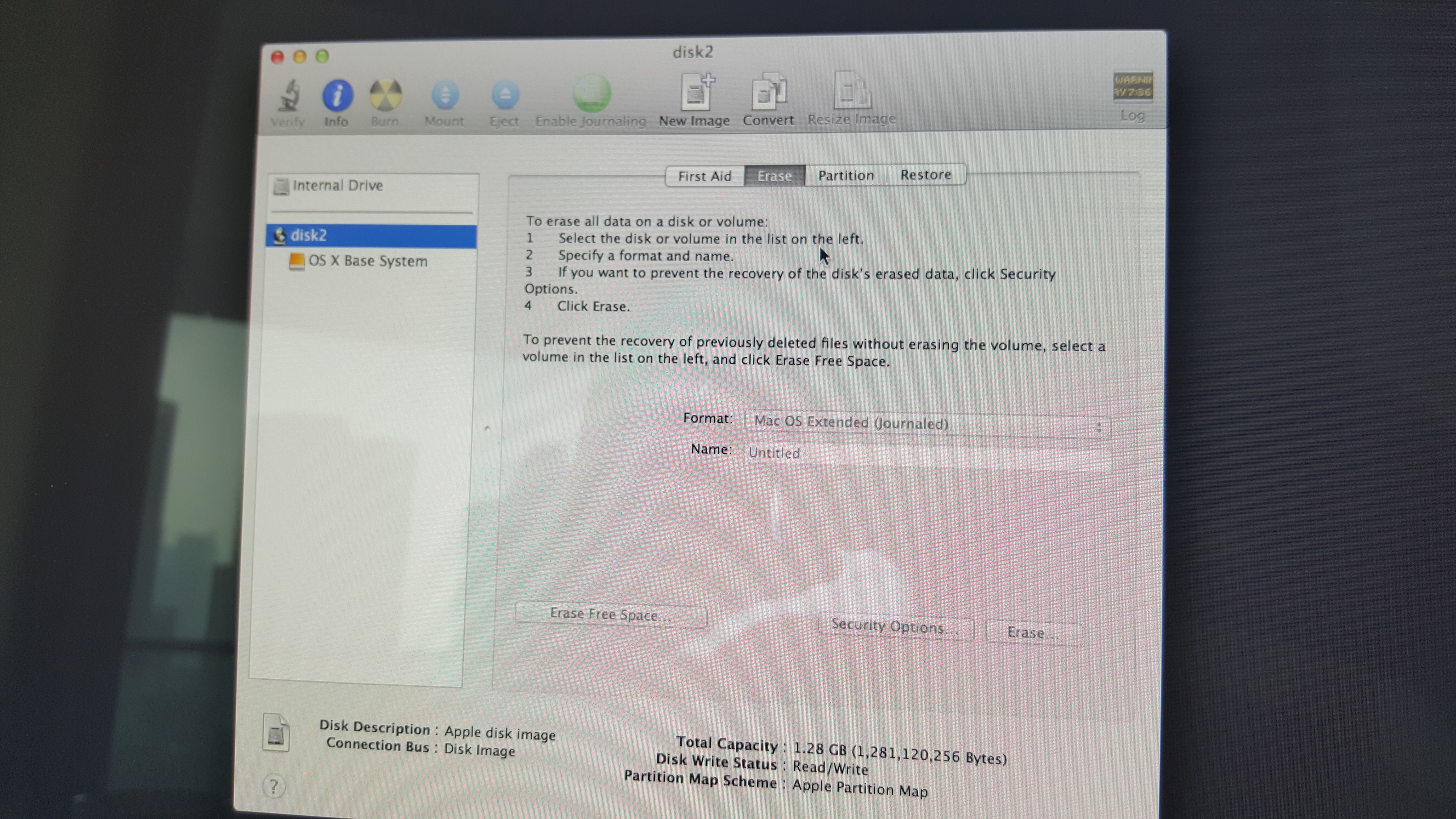Select the Internal Drive in sidebar

click(x=373, y=186)
